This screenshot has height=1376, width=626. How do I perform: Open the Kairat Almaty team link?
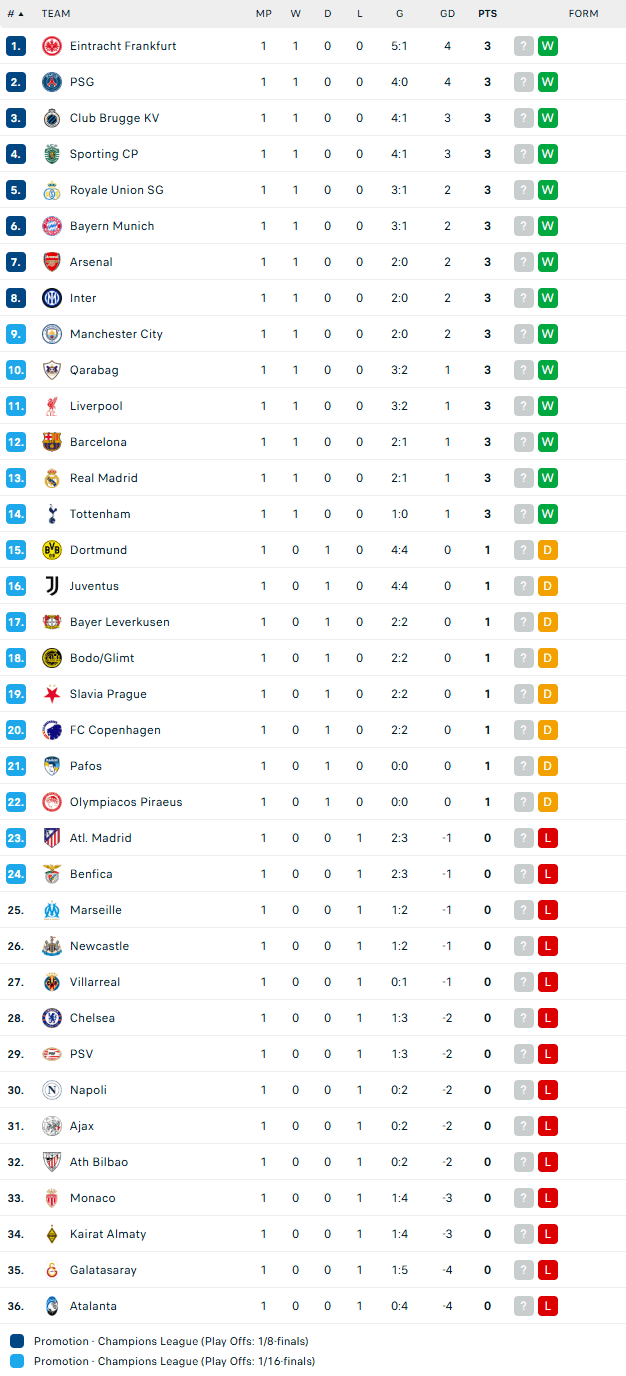coord(108,1234)
